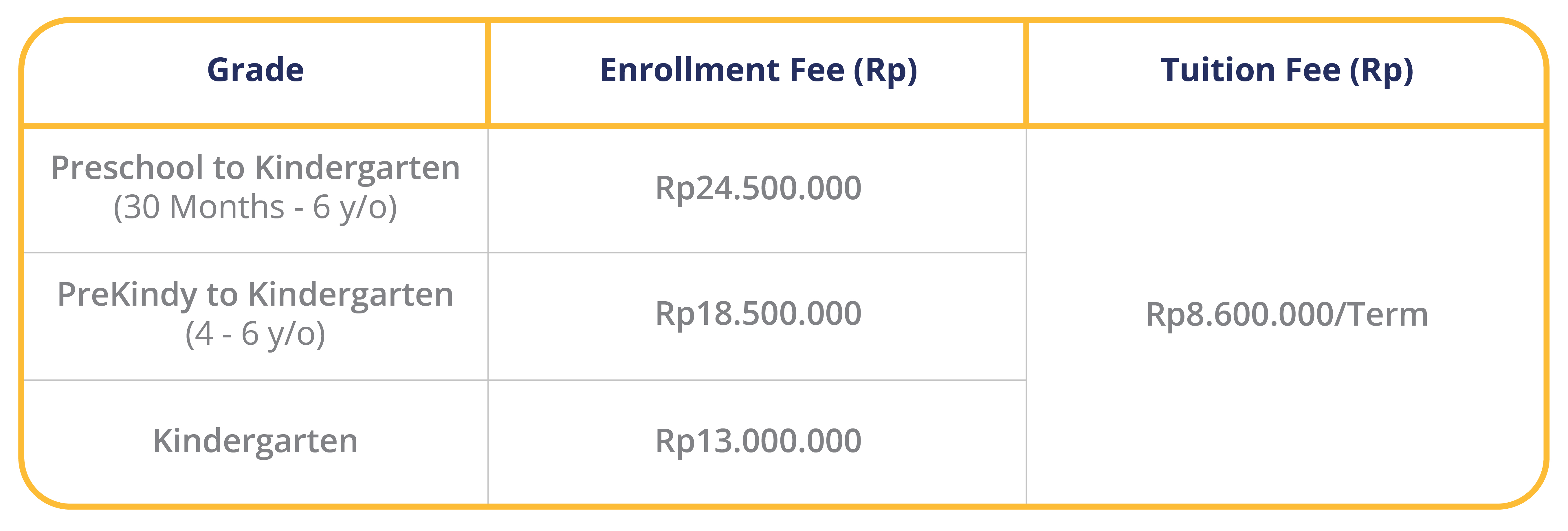Select the Preschool to Kindergarten grade cell
Image resolution: width=1568 pixels, height=531 pixels.
coord(255,189)
